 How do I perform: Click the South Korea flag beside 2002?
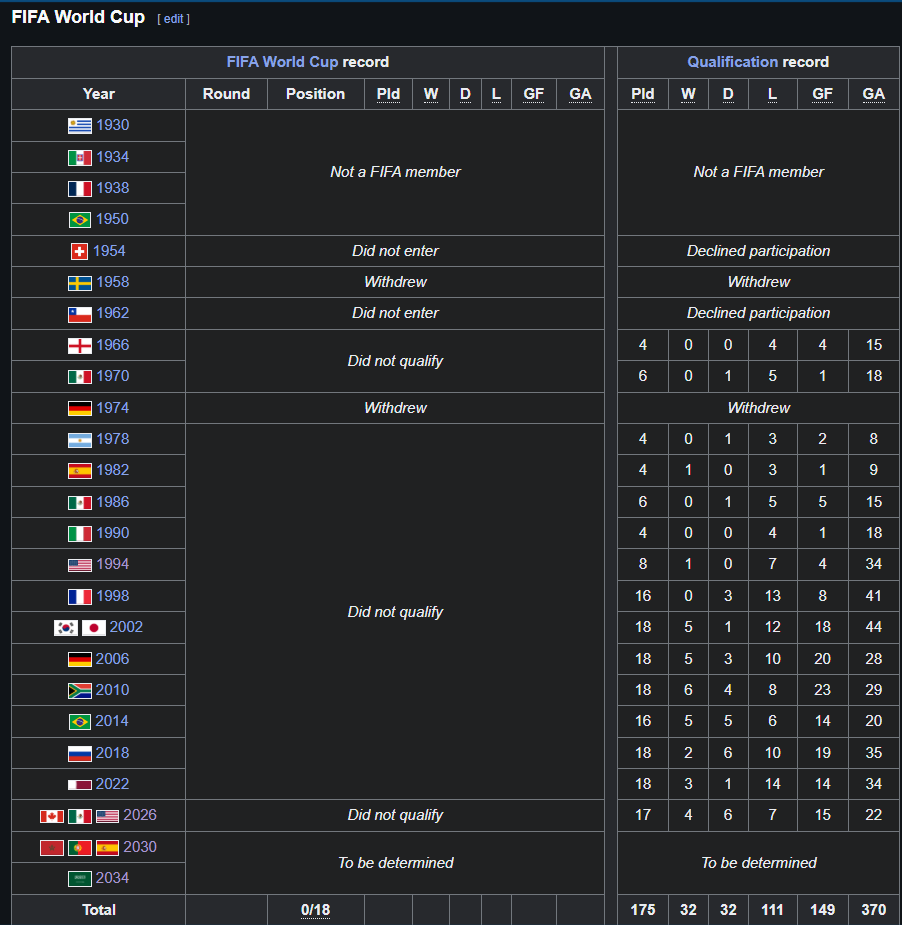[66, 628]
